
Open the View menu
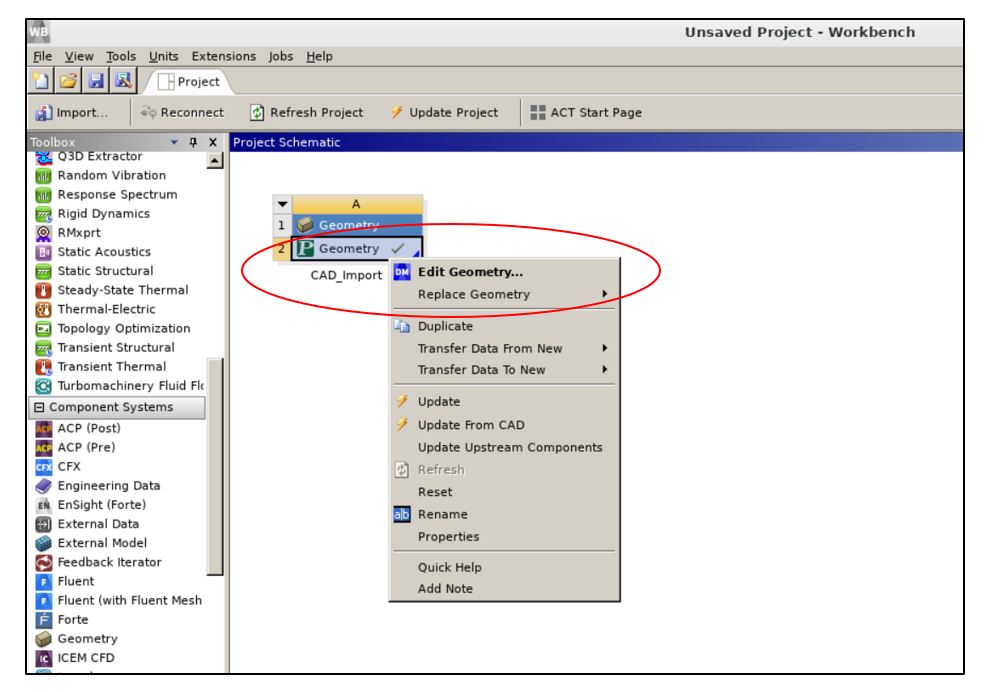coord(79,56)
